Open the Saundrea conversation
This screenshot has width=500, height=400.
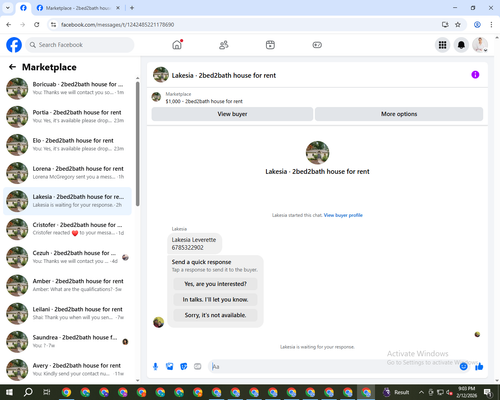tap(68, 341)
